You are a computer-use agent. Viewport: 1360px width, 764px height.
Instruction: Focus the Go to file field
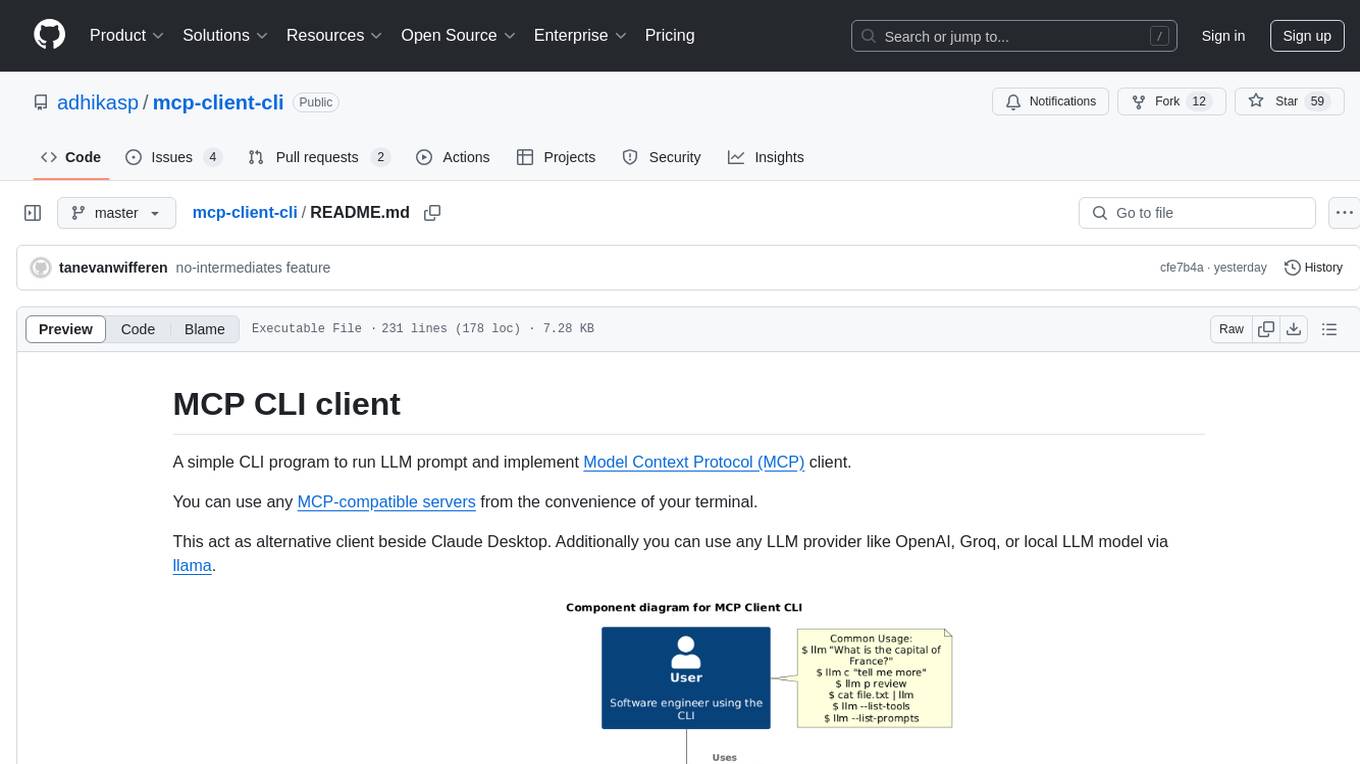click(1197, 213)
